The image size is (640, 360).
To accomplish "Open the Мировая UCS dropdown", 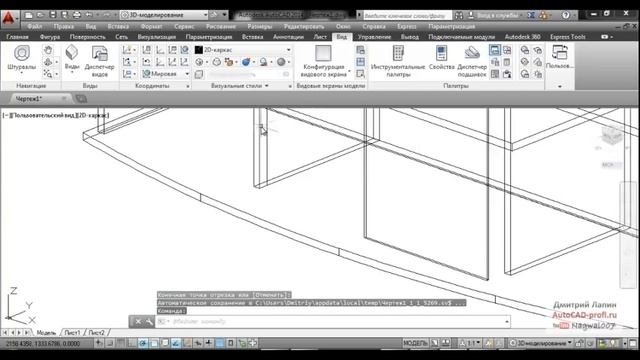I will pyautogui.click(x=166, y=74).
